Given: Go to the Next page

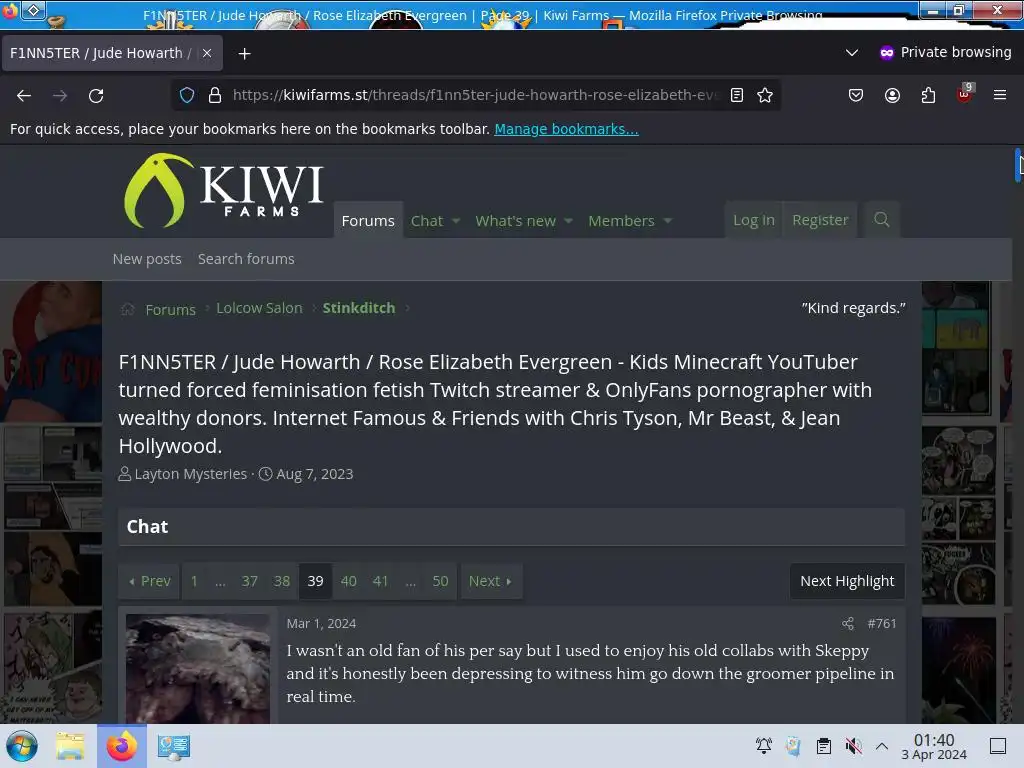Looking at the screenshot, I should tap(491, 581).
